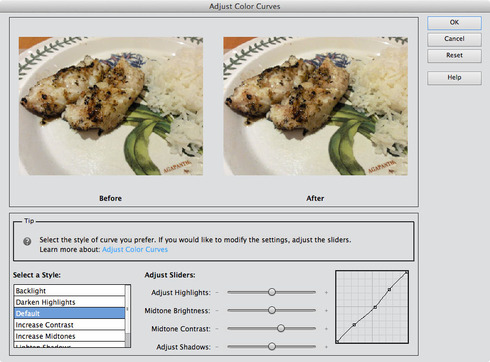Click the Reset button
This screenshot has height=362, width=490.
coord(454,56)
